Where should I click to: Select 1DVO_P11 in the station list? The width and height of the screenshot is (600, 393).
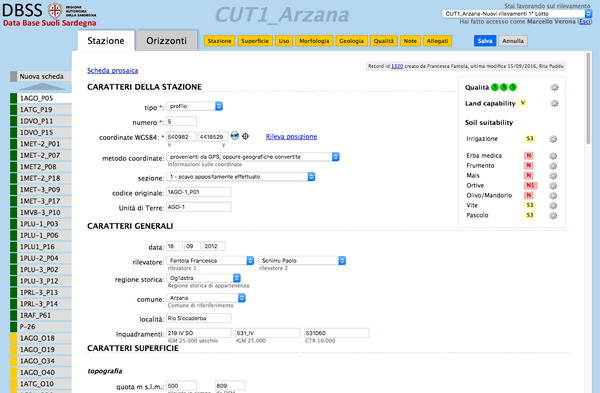(41, 121)
